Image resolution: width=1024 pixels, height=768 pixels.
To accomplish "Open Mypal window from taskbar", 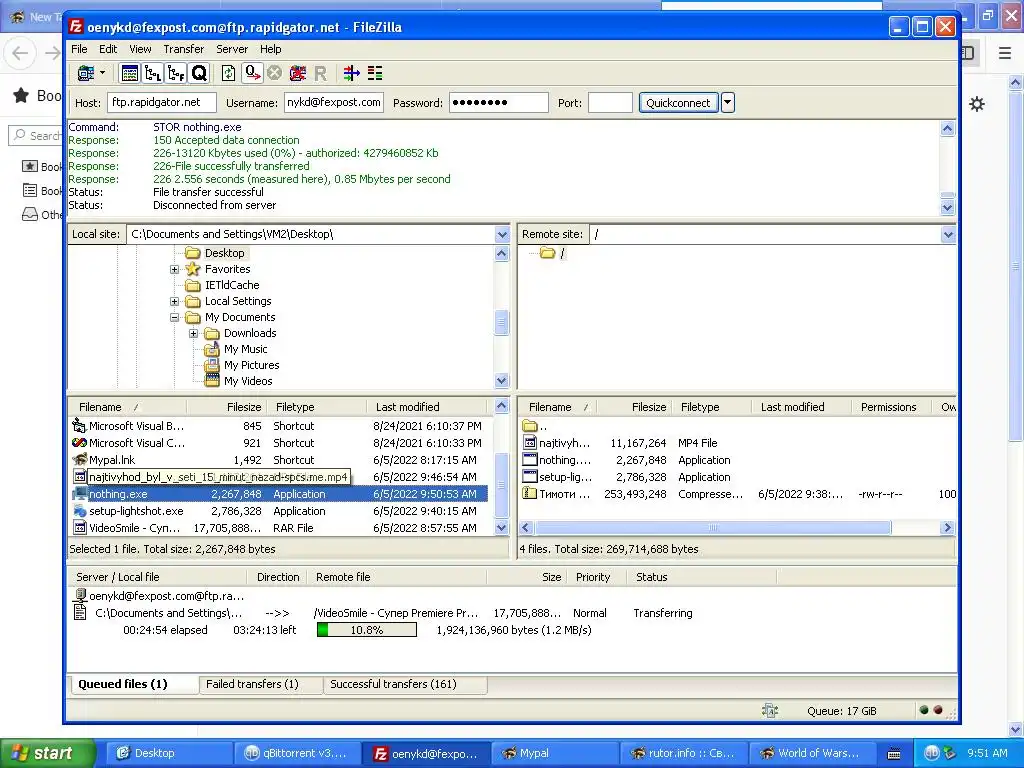I will click(554, 753).
